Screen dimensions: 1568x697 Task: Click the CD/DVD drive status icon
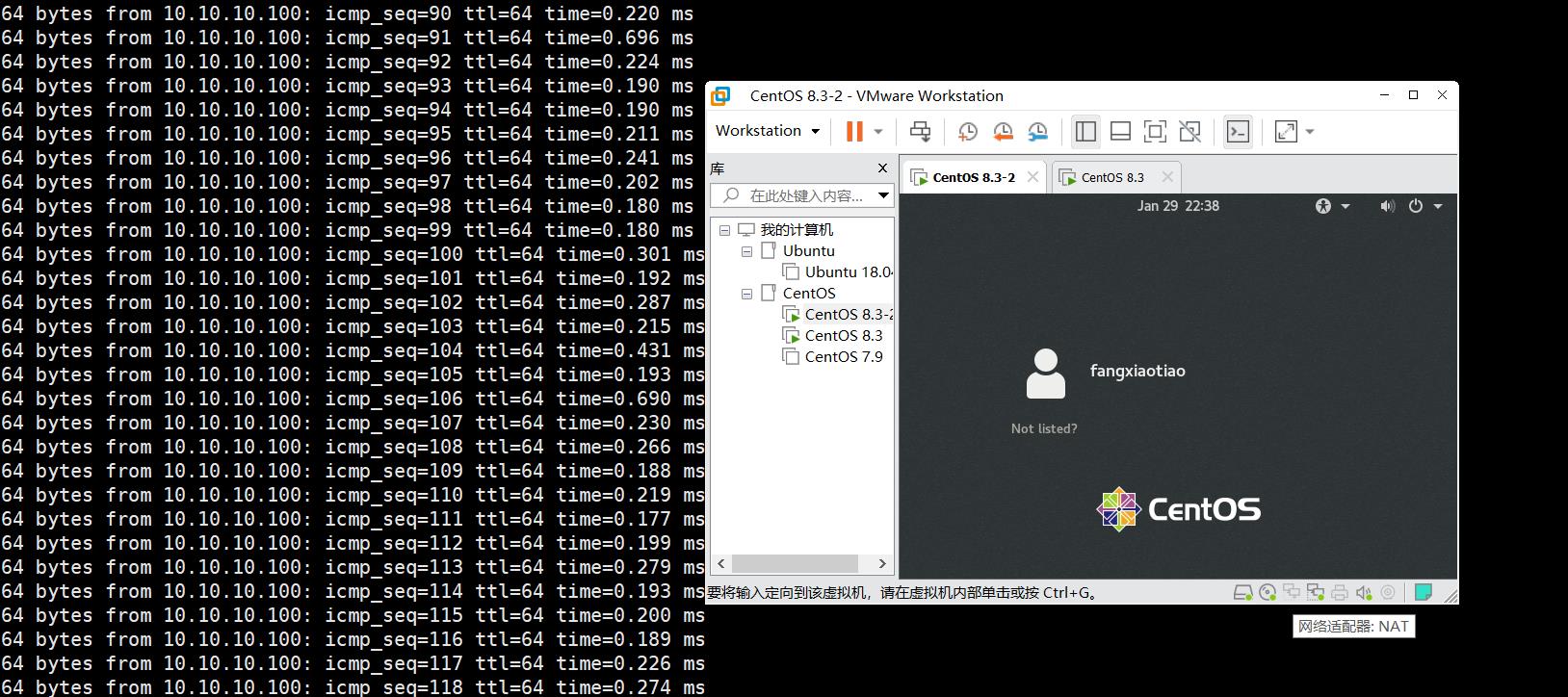point(1267,592)
